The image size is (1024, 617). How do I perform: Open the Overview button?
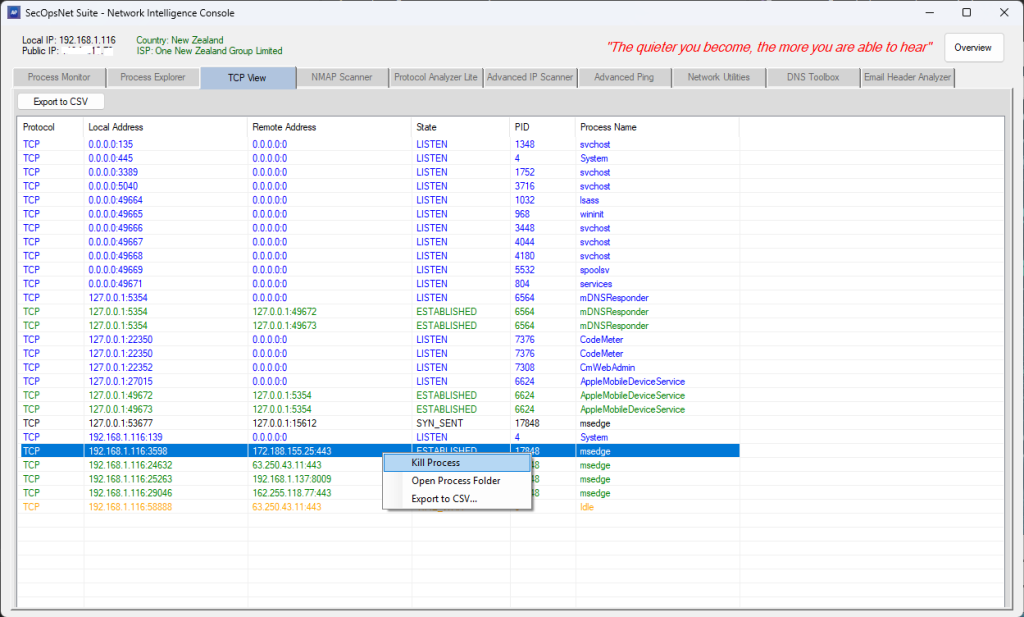point(973,48)
